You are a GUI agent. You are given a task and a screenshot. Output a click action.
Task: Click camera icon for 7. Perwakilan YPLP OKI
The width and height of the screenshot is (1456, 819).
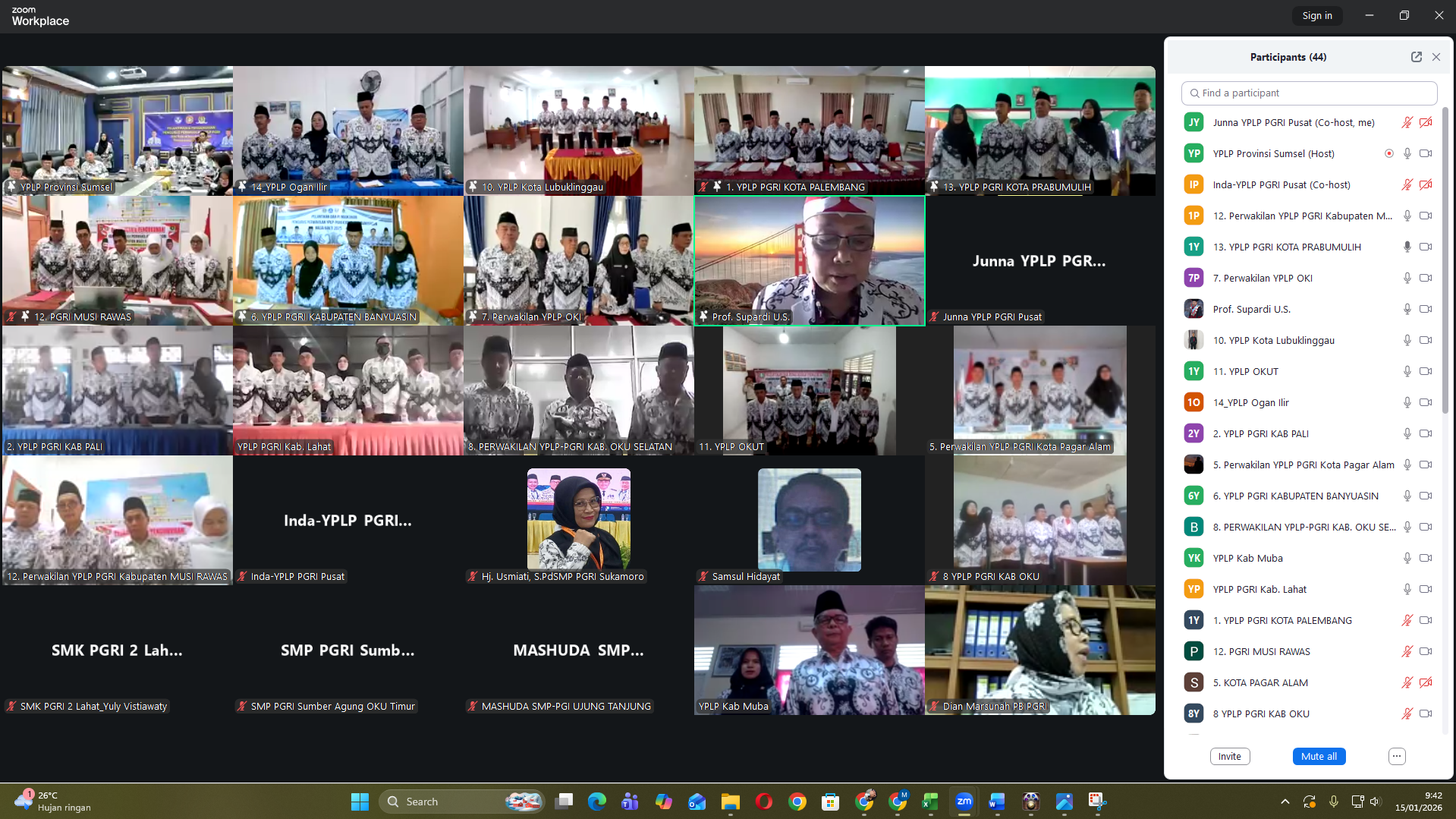[x=1426, y=279]
